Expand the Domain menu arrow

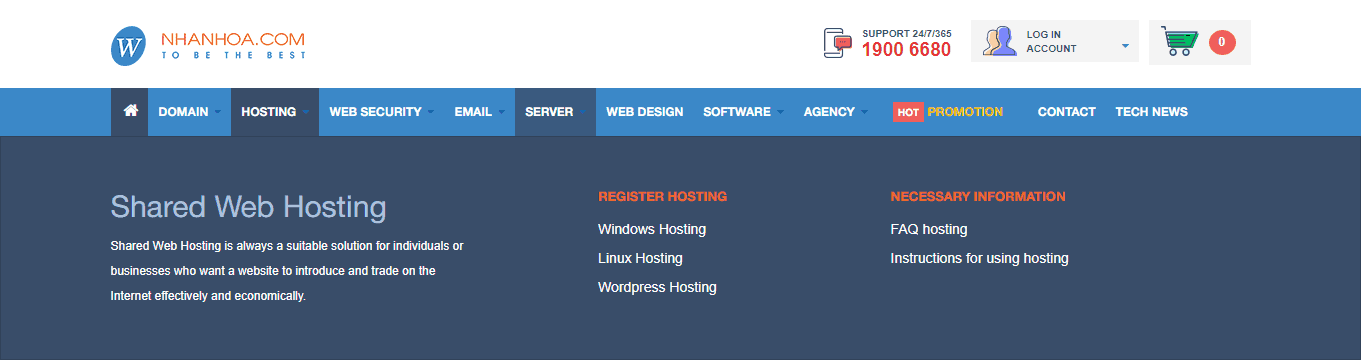pyautogui.click(x=217, y=112)
